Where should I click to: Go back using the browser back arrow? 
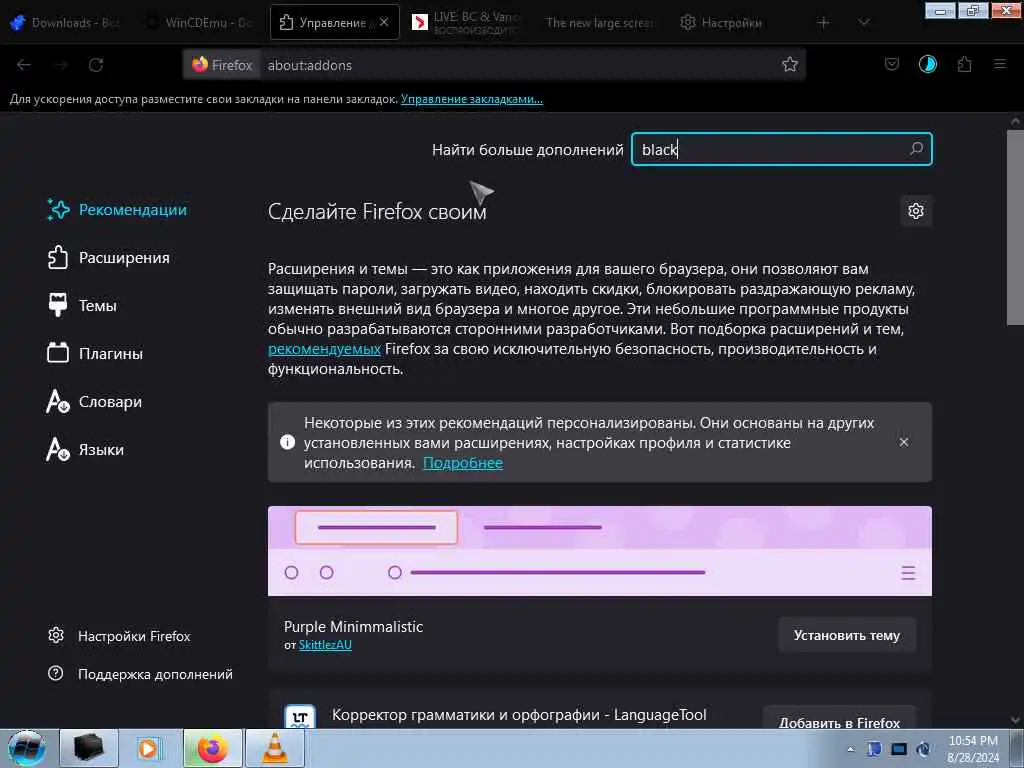pos(24,65)
